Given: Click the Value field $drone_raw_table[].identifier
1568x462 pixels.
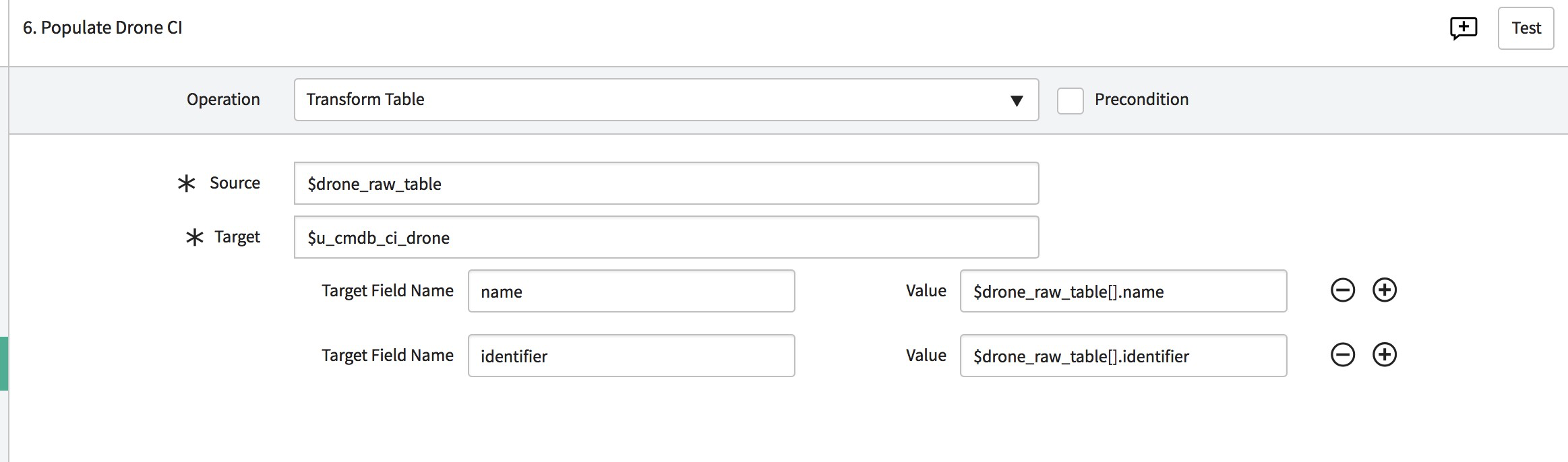Looking at the screenshot, I should pos(1123,356).
